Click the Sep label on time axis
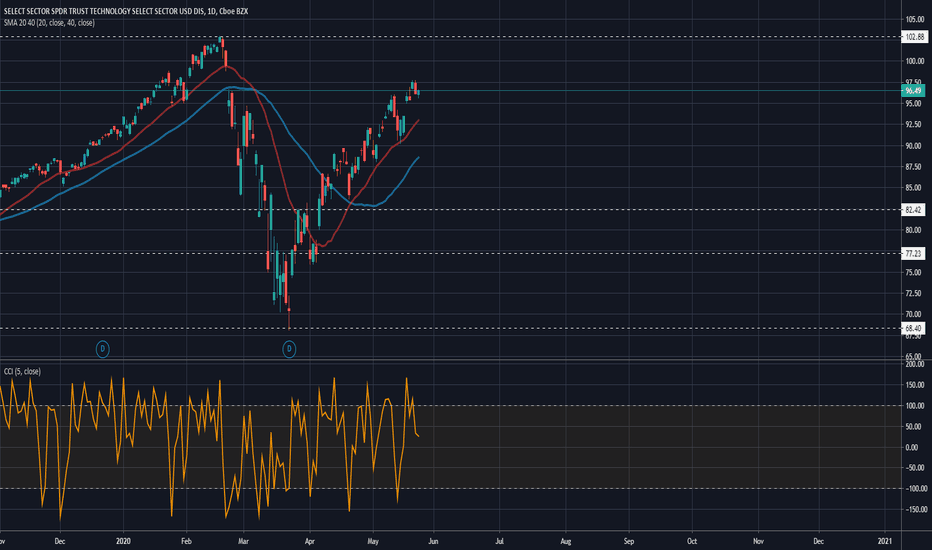 click(629, 541)
